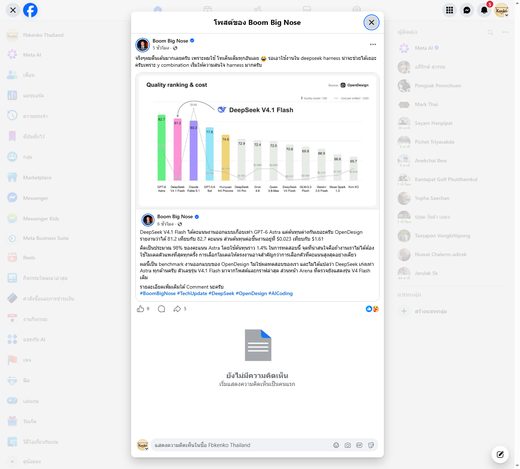Viewport: 520px width, 469px height.
Task: Open the Quality ranking & cost chart image
Action: coord(257,141)
